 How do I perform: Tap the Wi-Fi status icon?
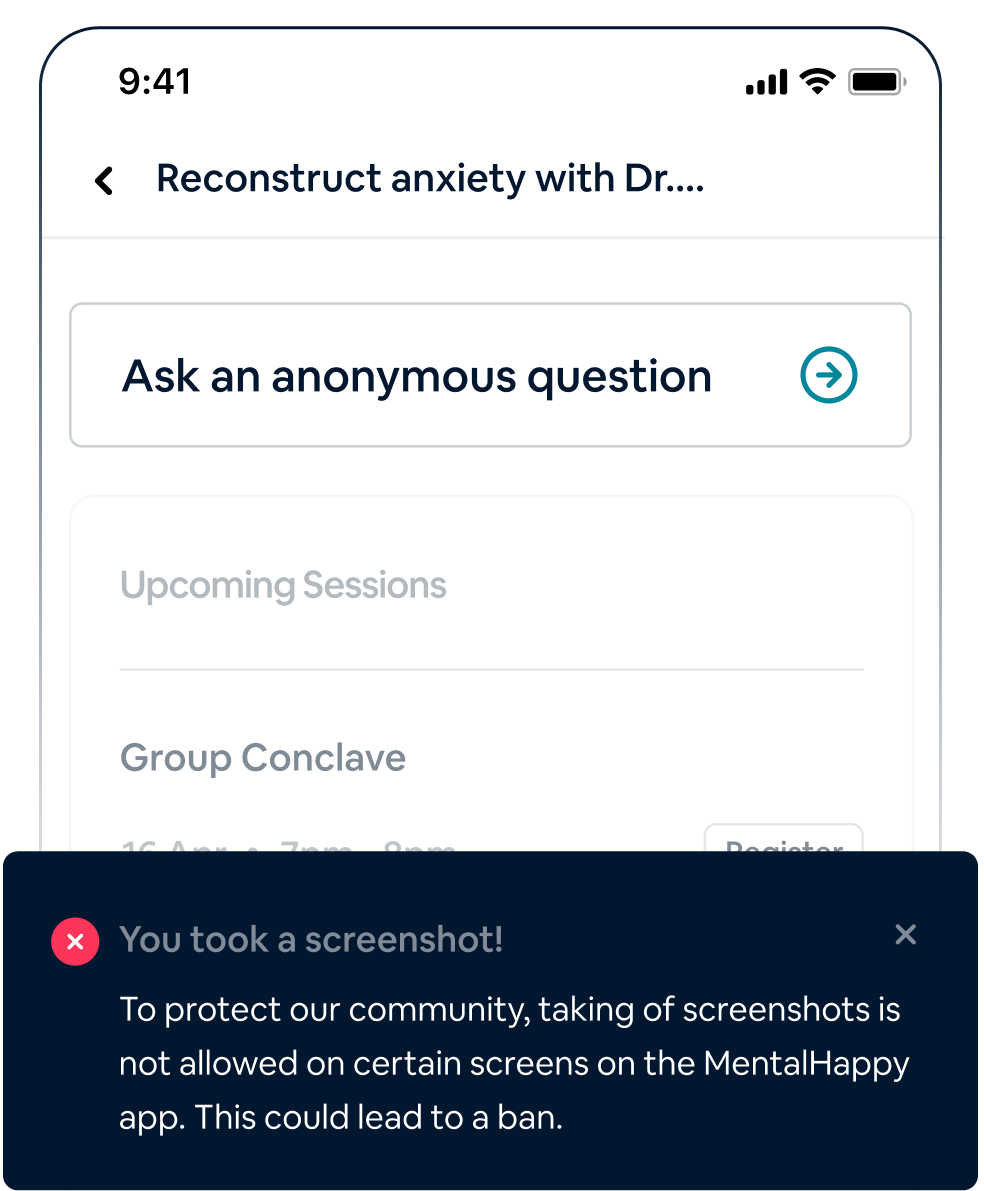pyautogui.click(x=817, y=83)
